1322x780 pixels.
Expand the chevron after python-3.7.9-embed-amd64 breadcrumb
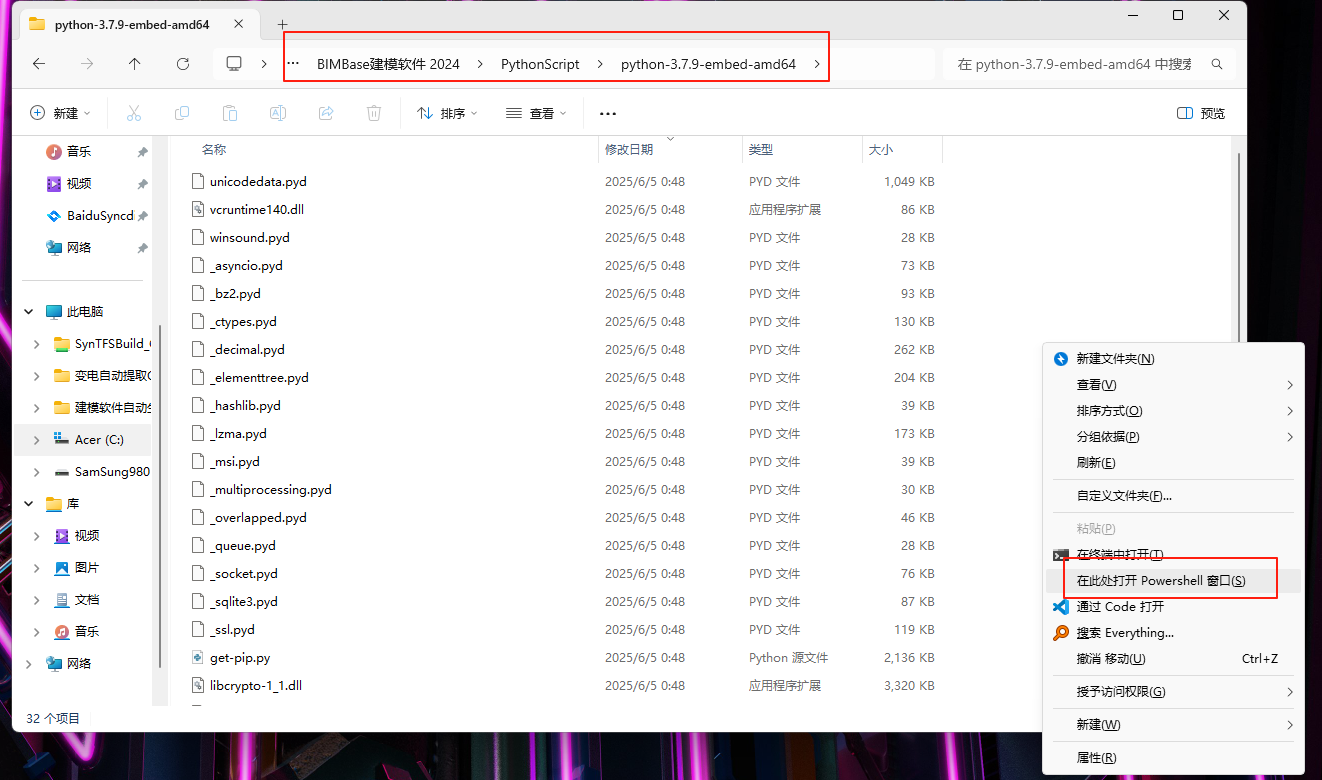tap(817, 64)
